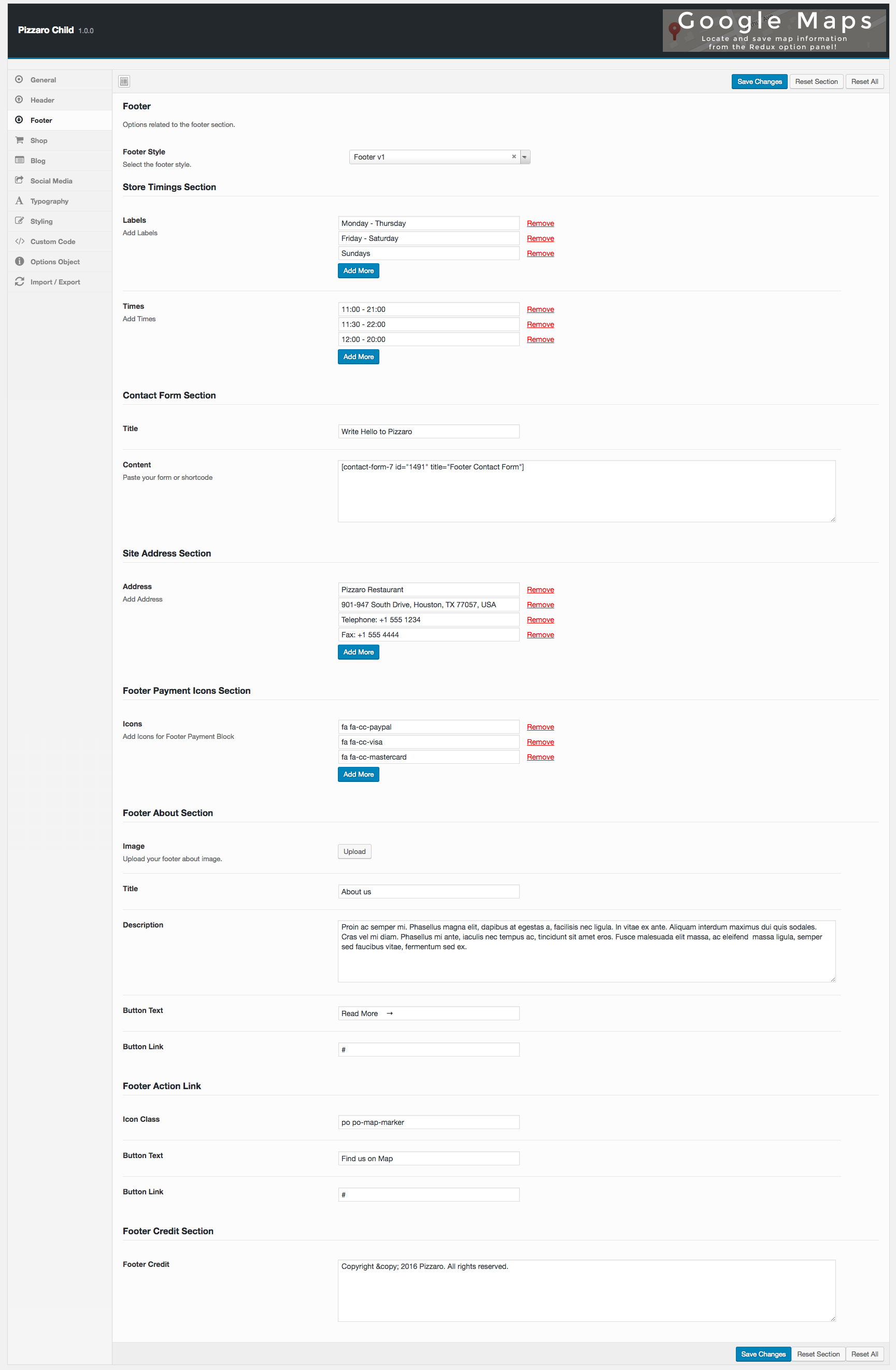The height and width of the screenshot is (1370, 896).
Task: Remove the fa-cc-mastercard icon entry
Action: click(540, 757)
